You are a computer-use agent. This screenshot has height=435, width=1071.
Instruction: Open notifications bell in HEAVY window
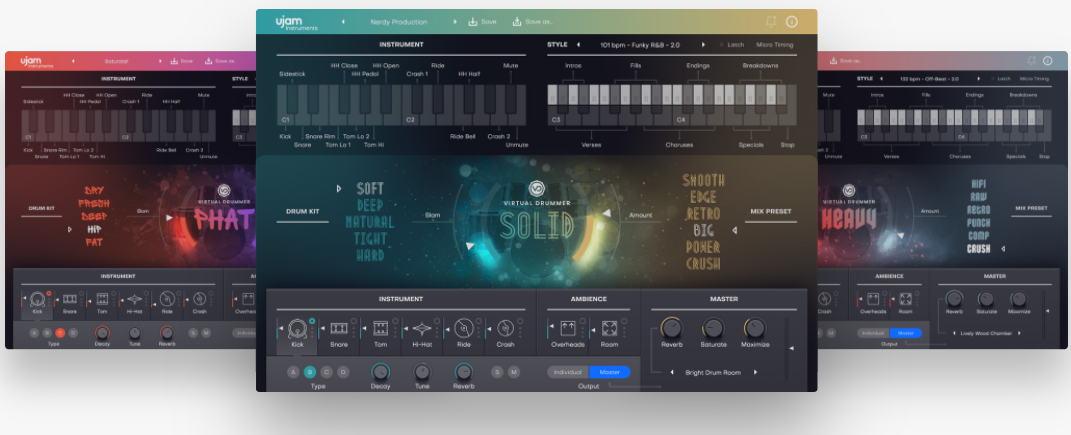tap(1031, 61)
